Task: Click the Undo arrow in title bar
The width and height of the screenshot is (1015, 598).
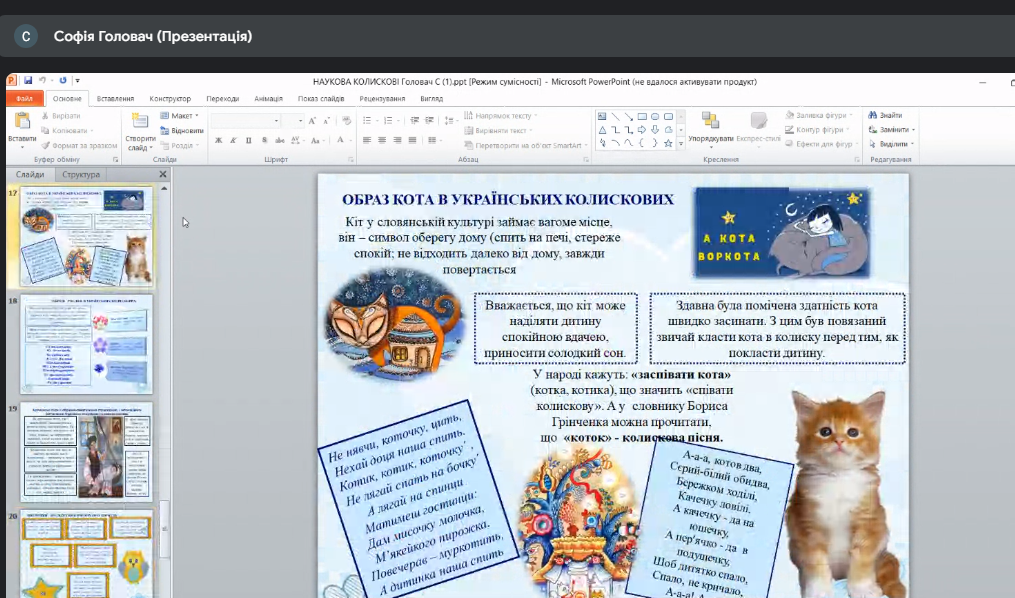Action: click(43, 80)
